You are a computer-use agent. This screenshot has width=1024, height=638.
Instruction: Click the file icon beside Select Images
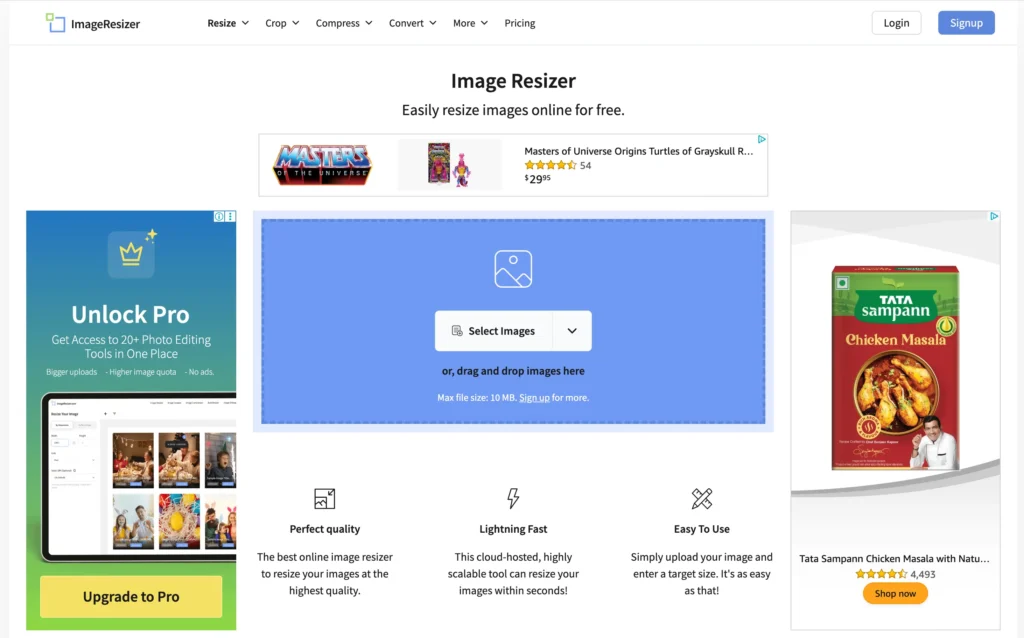point(457,331)
